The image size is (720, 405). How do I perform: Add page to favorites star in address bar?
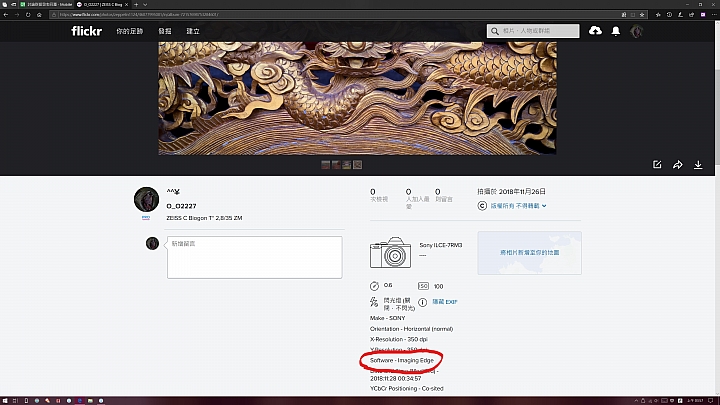tap(642, 15)
